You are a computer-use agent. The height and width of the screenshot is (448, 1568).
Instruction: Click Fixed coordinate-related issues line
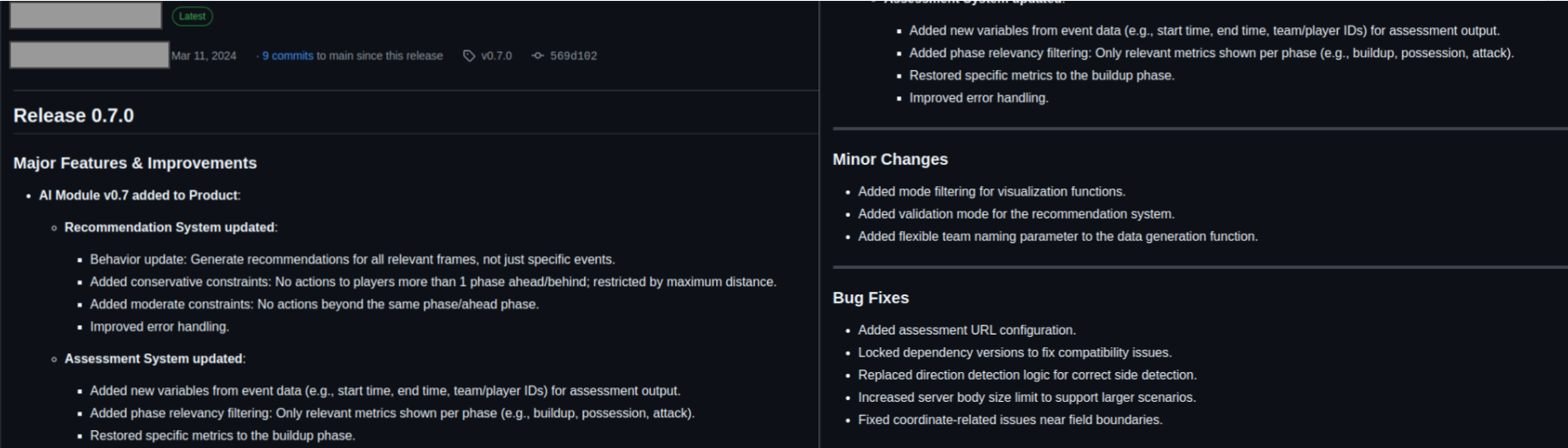(1010, 420)
